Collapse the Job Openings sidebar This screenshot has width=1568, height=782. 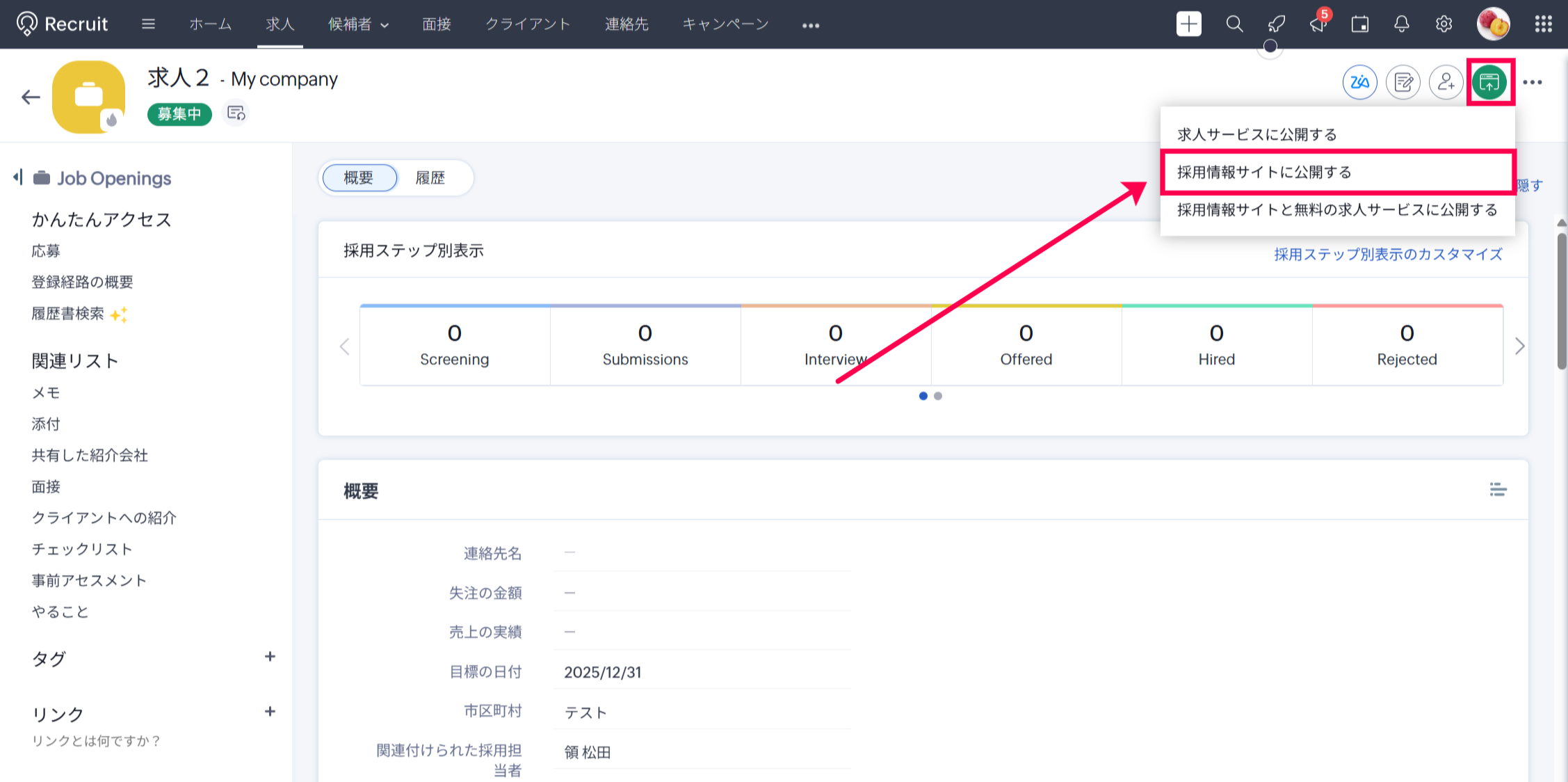click(x=18, y=177)
